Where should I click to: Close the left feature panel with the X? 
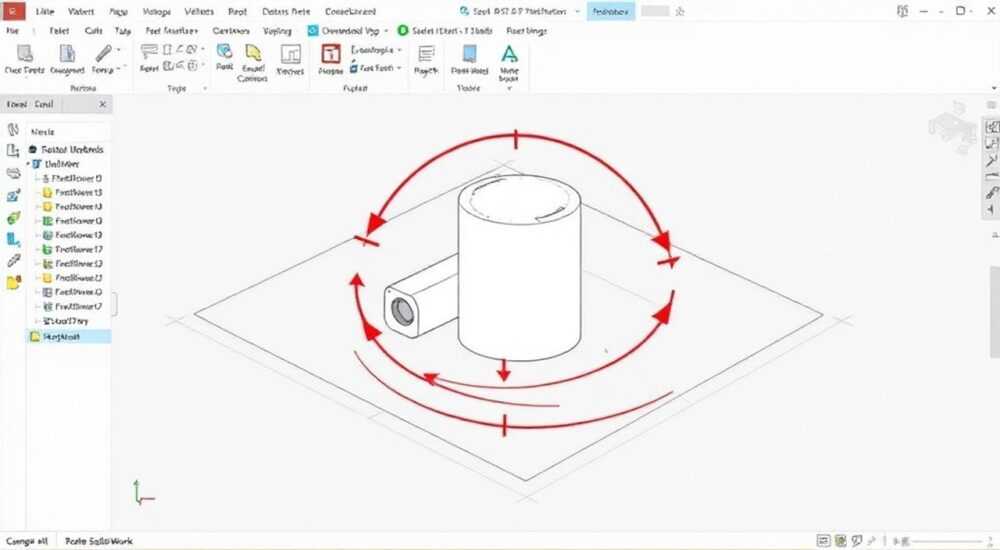[x=103, y=104]
